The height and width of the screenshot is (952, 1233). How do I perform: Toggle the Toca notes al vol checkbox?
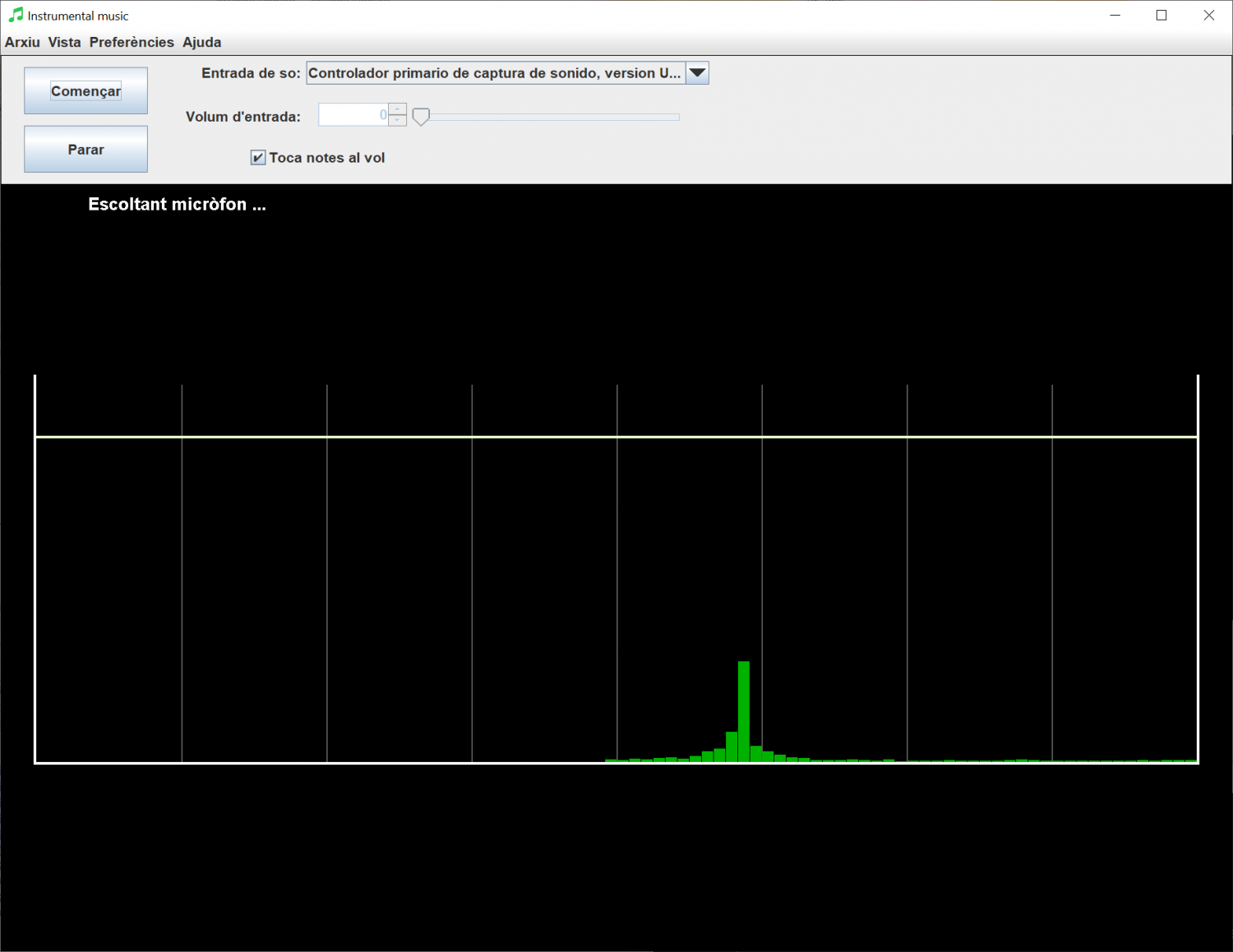pyautogui.click(x=258, y=158)
